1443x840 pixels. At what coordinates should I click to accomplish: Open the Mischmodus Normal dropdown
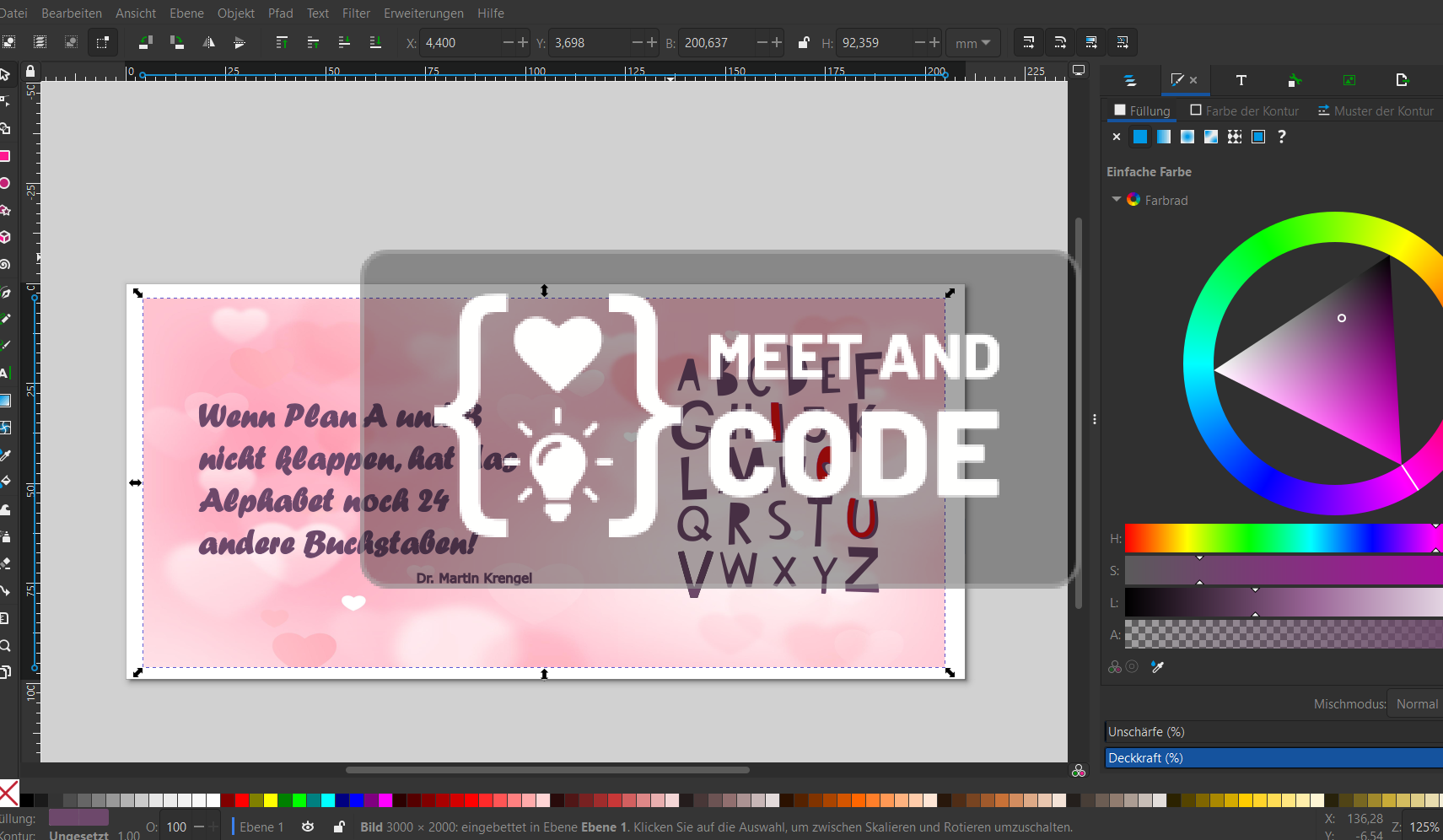point(1415,703)
